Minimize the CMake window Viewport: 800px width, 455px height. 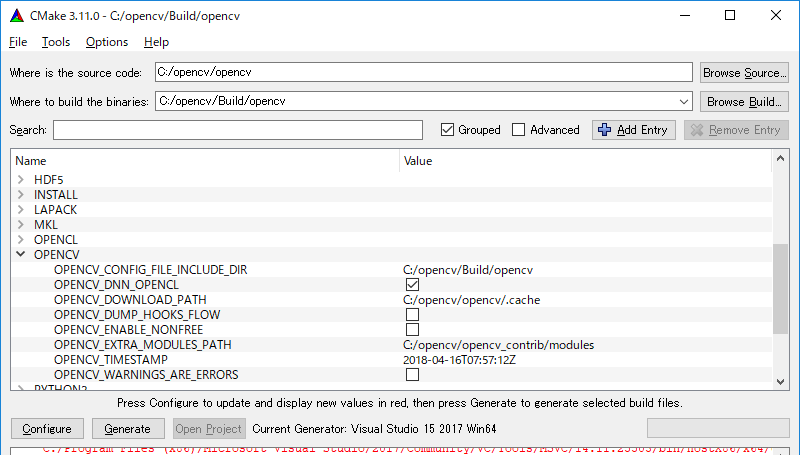point(685,15)
